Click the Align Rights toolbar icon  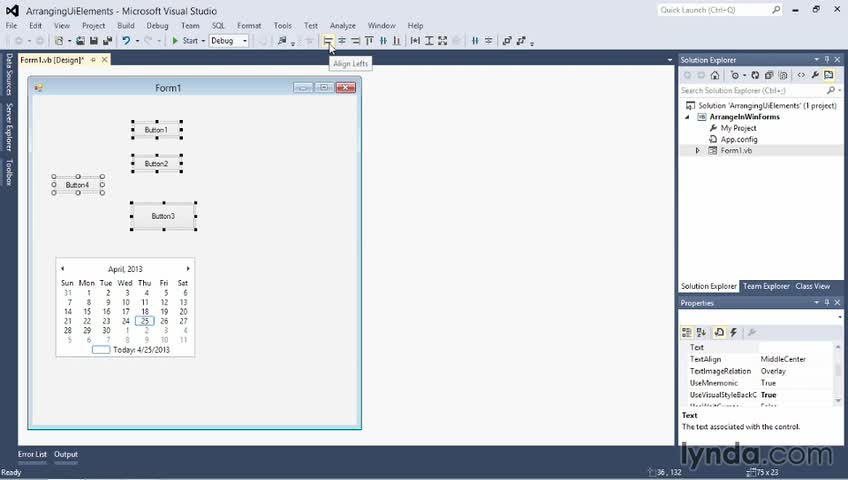pos(355,41)
